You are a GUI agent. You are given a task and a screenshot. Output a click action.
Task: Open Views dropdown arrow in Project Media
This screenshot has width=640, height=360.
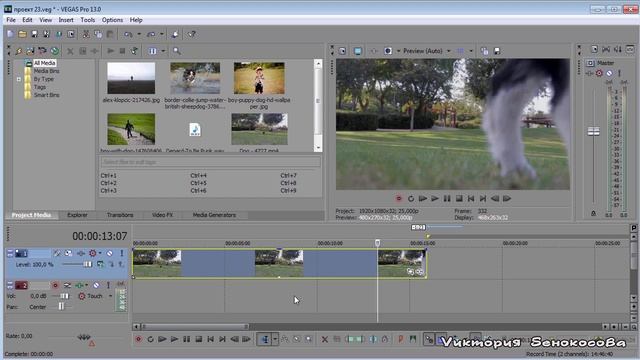163,51
